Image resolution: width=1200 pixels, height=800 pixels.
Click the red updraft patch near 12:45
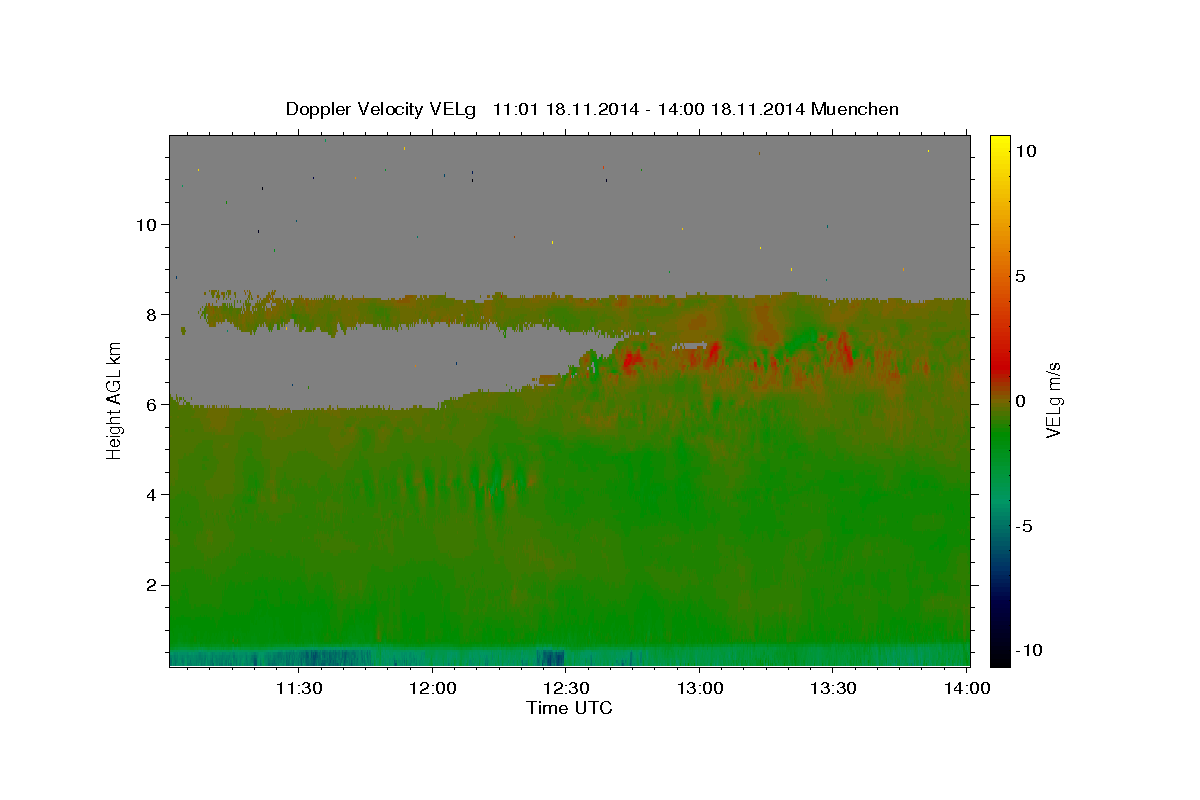click(x=630, y=361)
